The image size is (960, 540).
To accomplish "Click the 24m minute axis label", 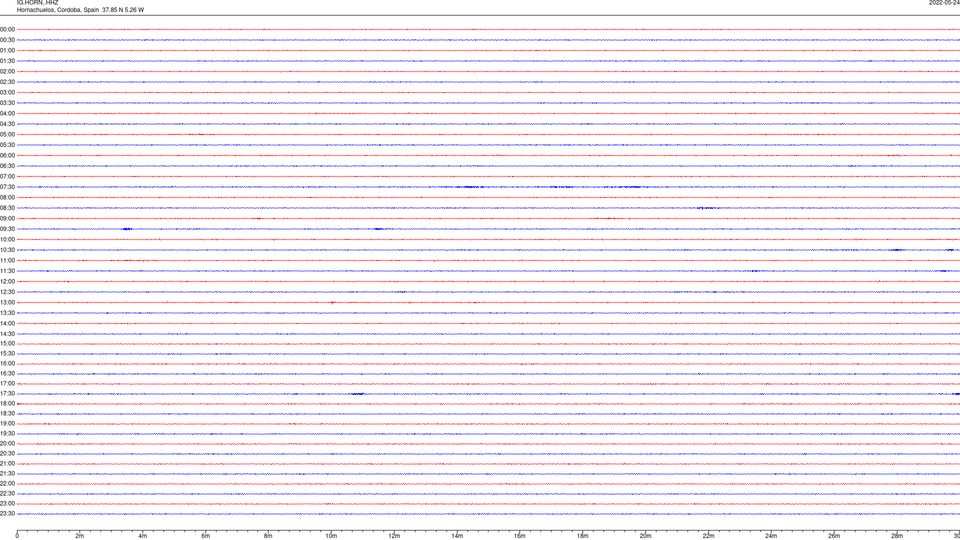I will click(x=771, y=536).
